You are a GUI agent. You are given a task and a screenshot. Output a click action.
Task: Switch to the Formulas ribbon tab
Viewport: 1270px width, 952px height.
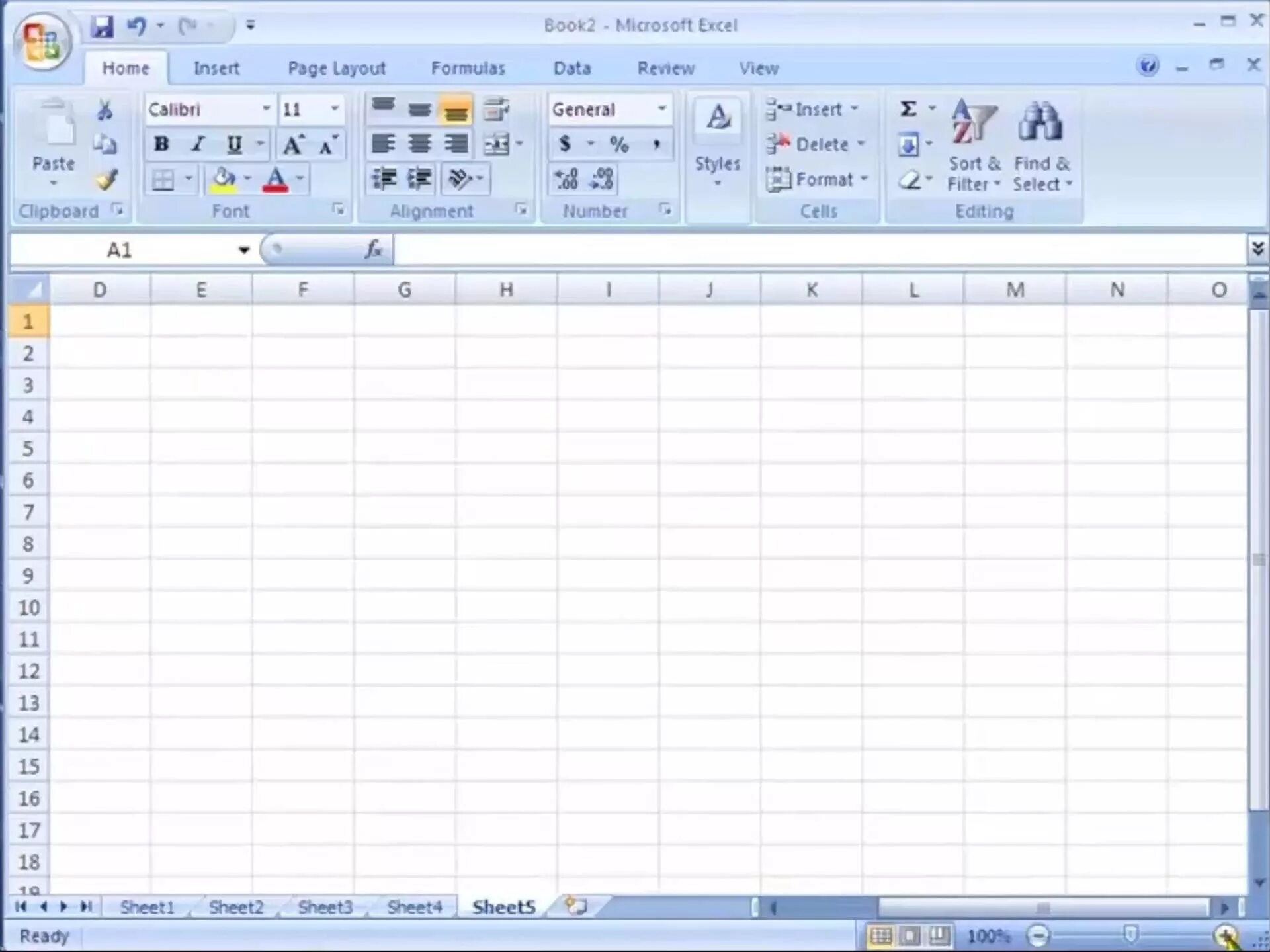[x=468, y=68]
